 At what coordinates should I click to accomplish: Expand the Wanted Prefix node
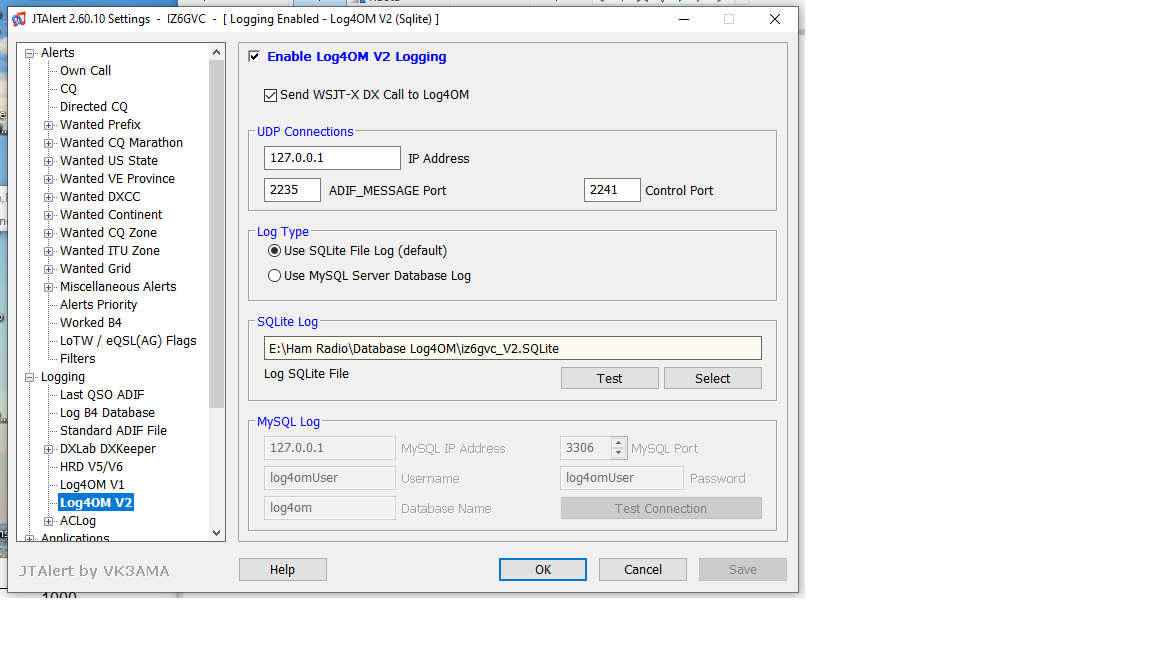click(x=48, y=125)
